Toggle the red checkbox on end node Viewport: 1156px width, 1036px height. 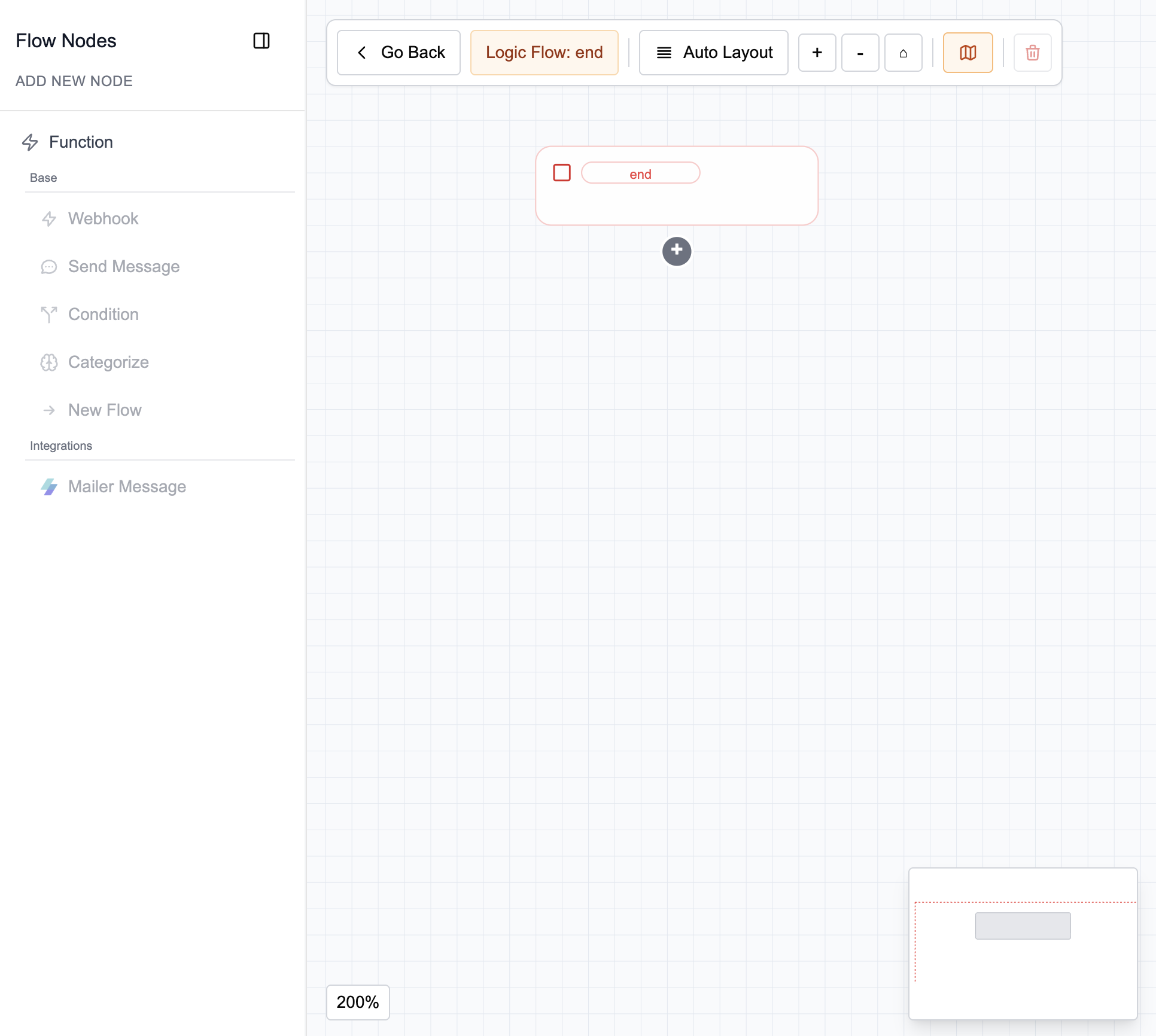coord(562,173)
